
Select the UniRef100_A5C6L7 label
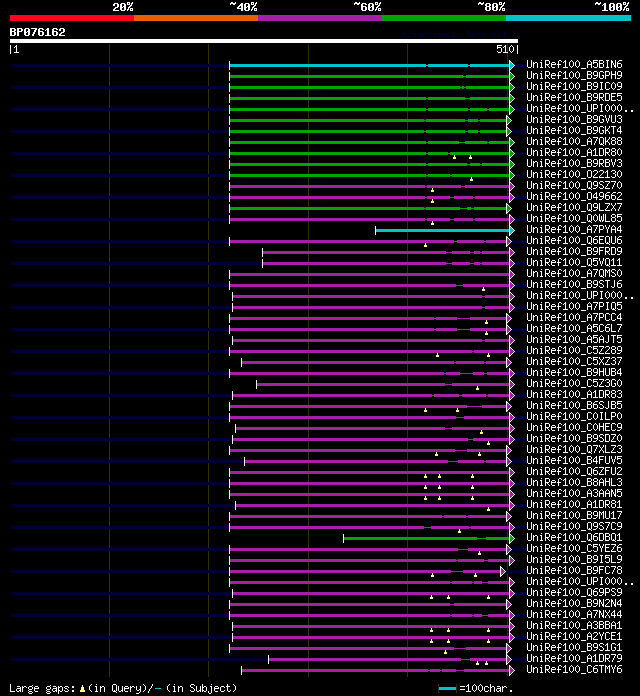point(574,328)
